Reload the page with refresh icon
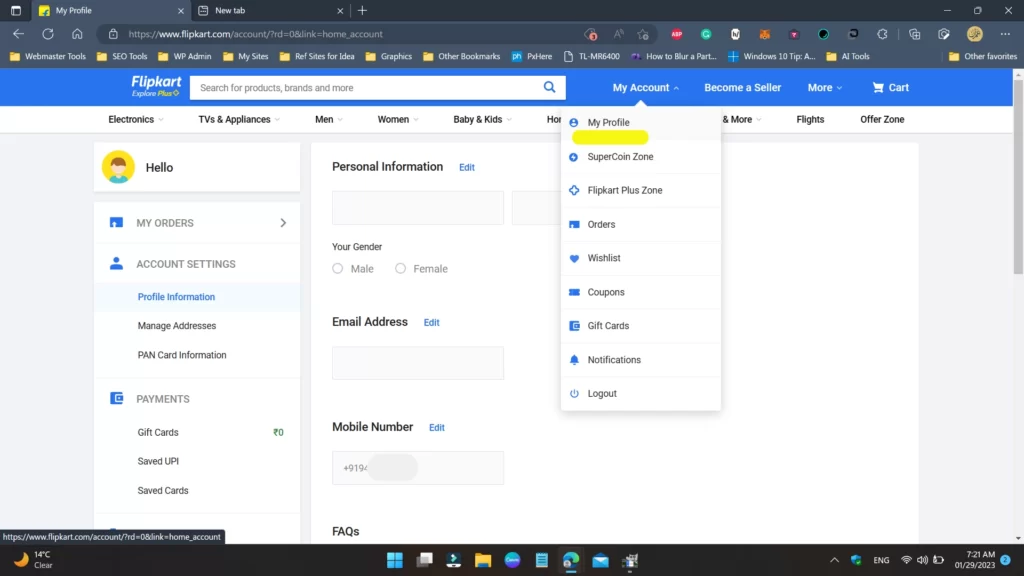 48,34
